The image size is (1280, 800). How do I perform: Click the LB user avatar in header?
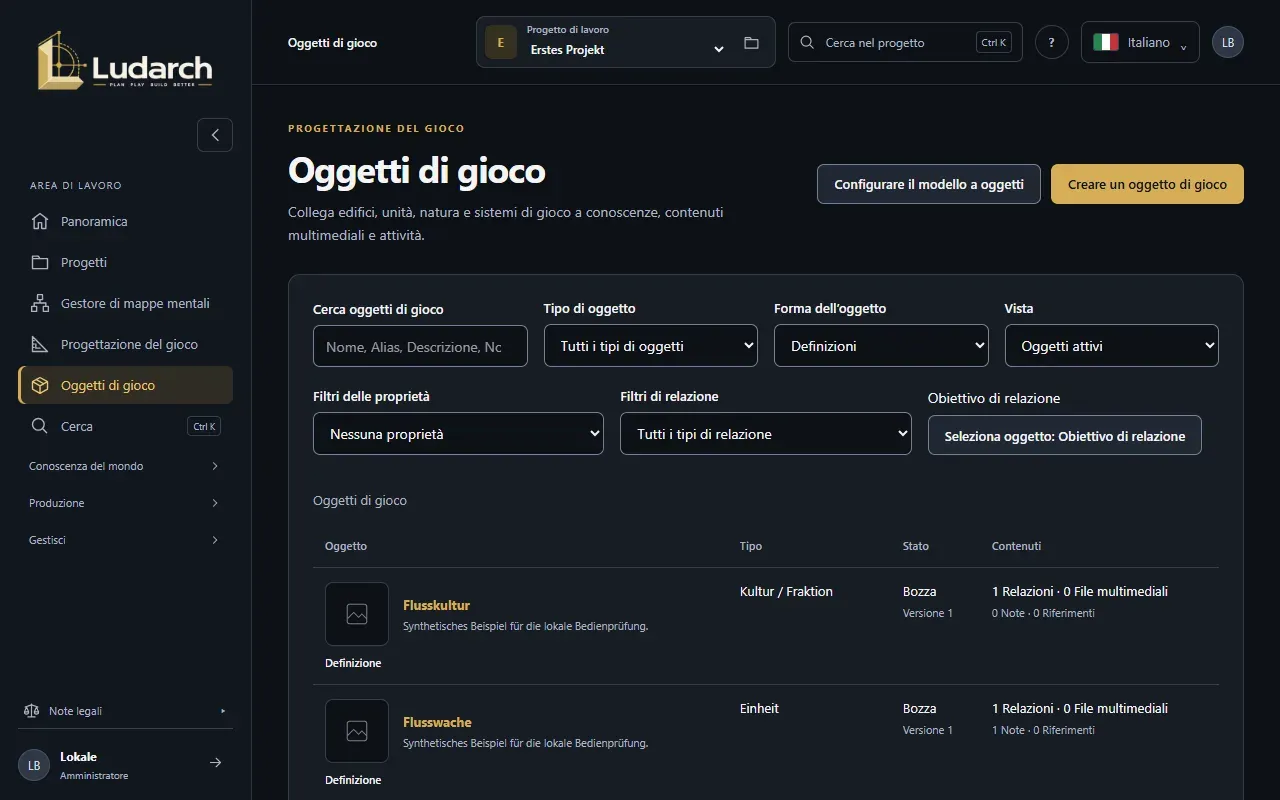pos(1228,42)
